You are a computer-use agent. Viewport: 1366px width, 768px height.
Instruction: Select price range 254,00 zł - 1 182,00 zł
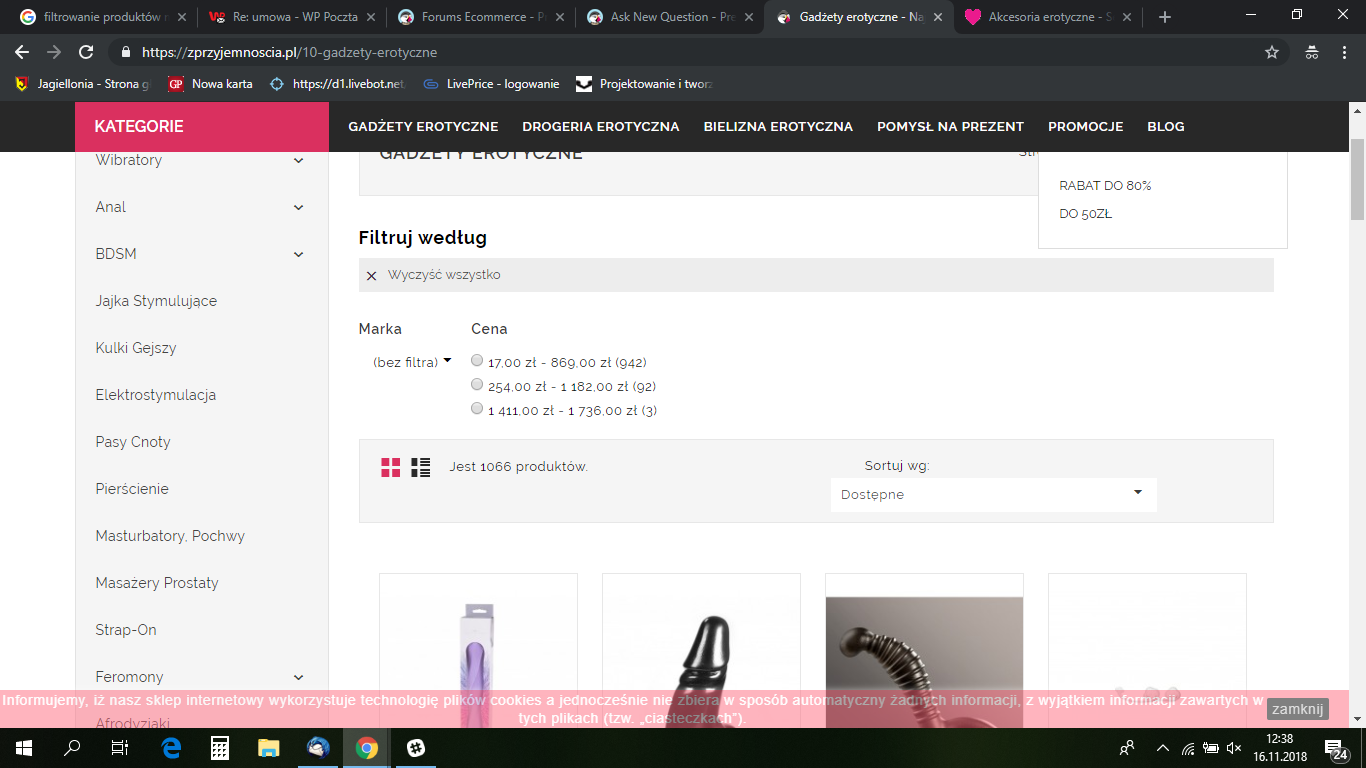pos(477,385)
